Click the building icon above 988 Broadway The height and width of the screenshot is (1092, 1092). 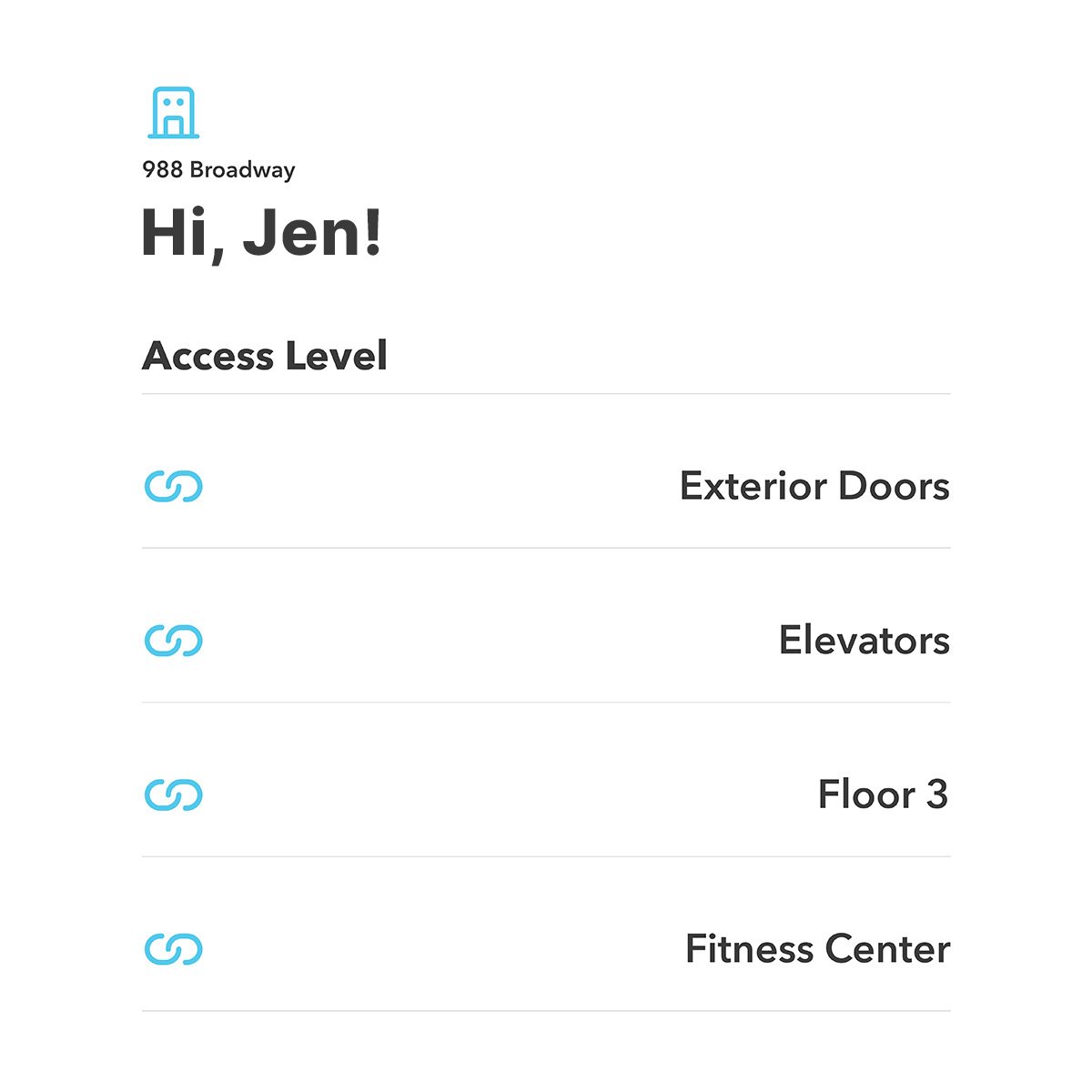[176, 113]
